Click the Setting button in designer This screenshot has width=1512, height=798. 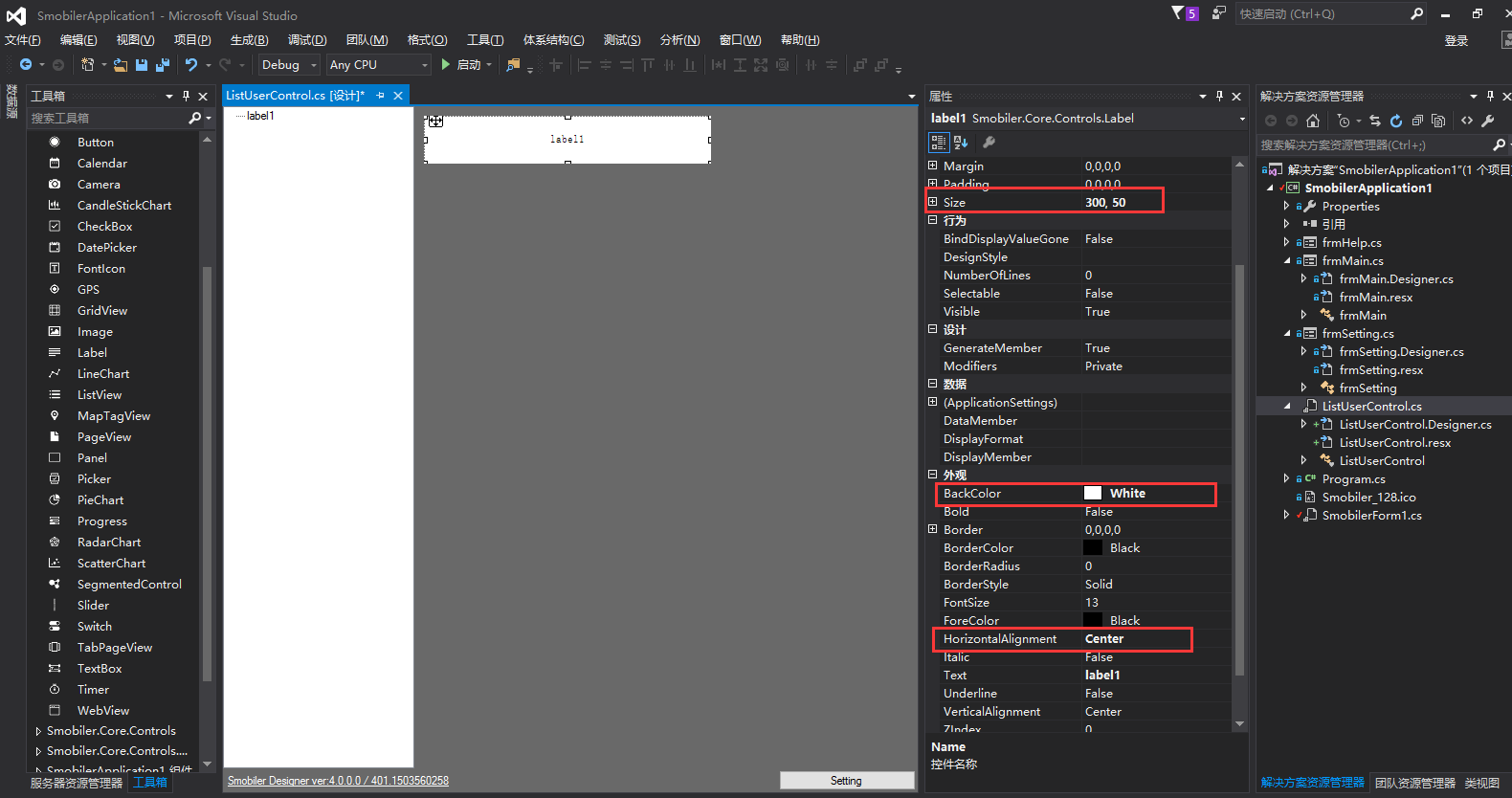(x=847, y=781)
